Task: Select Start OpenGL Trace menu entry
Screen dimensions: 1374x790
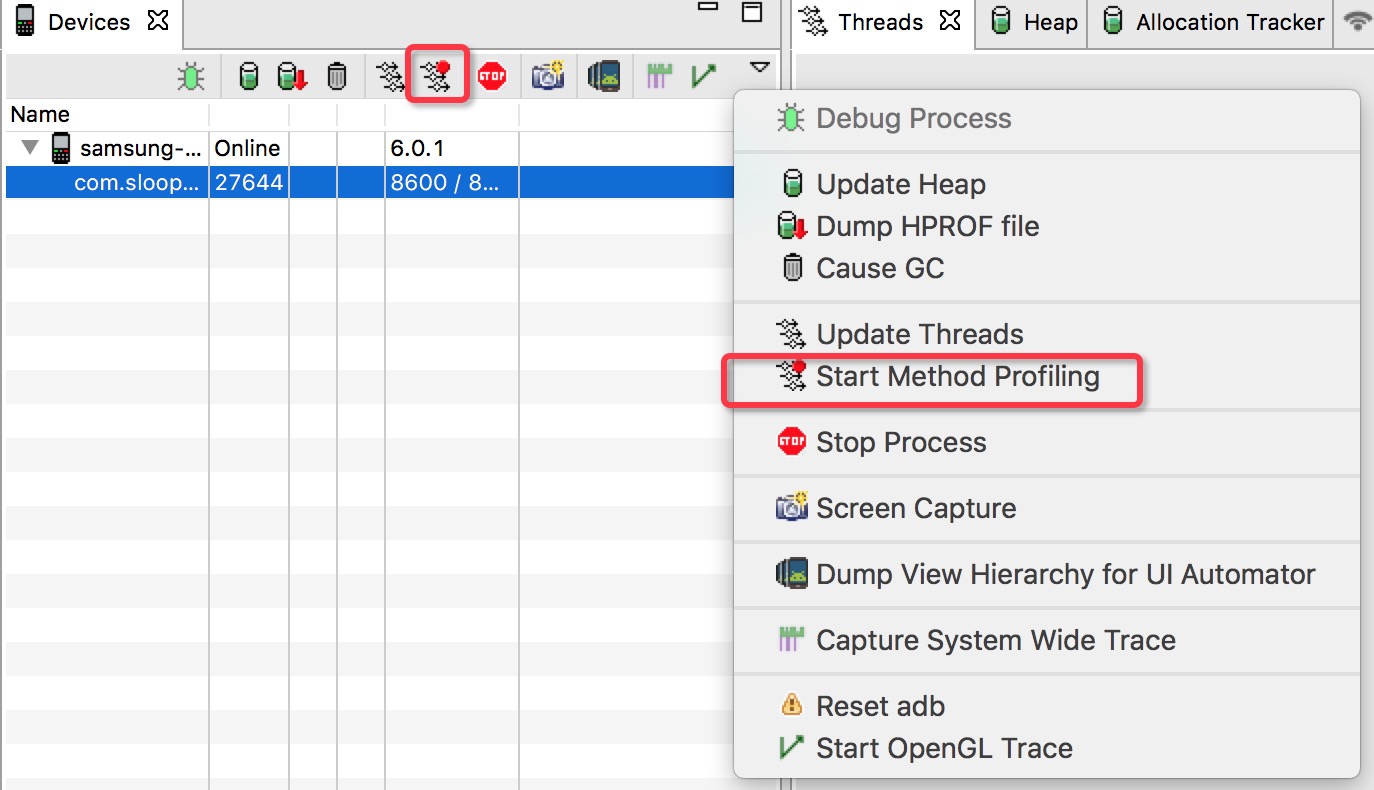Action: pyautogui.click(x=1047, y=748)
